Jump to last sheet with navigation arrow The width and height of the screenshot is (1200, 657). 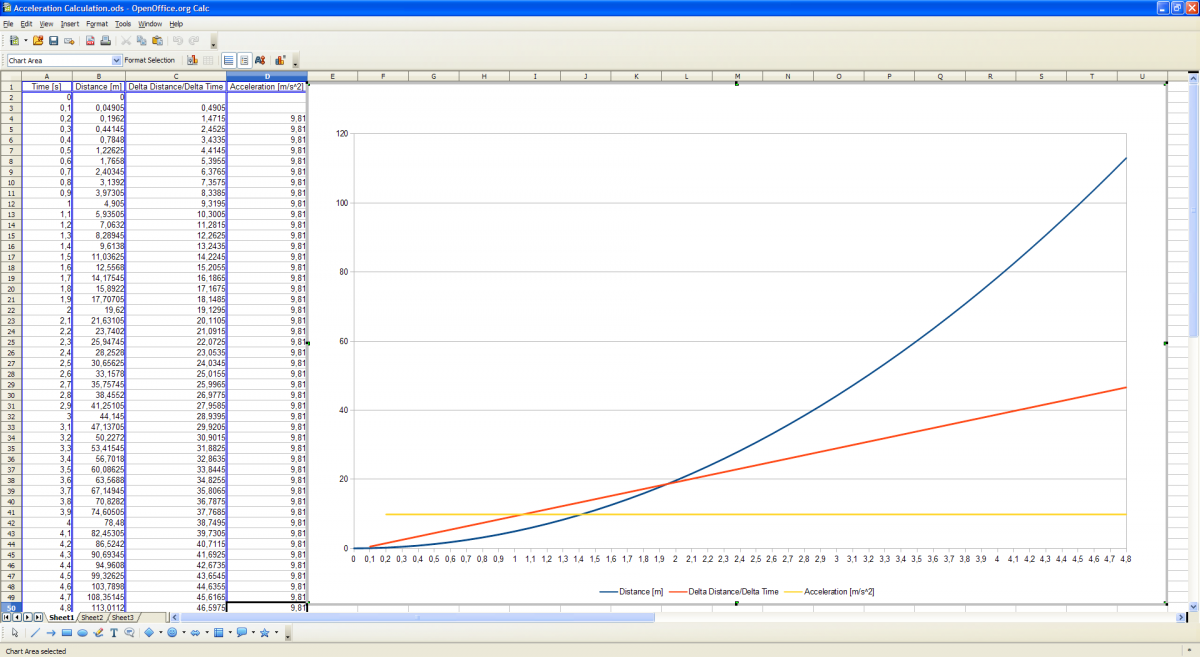pos(37,618)
